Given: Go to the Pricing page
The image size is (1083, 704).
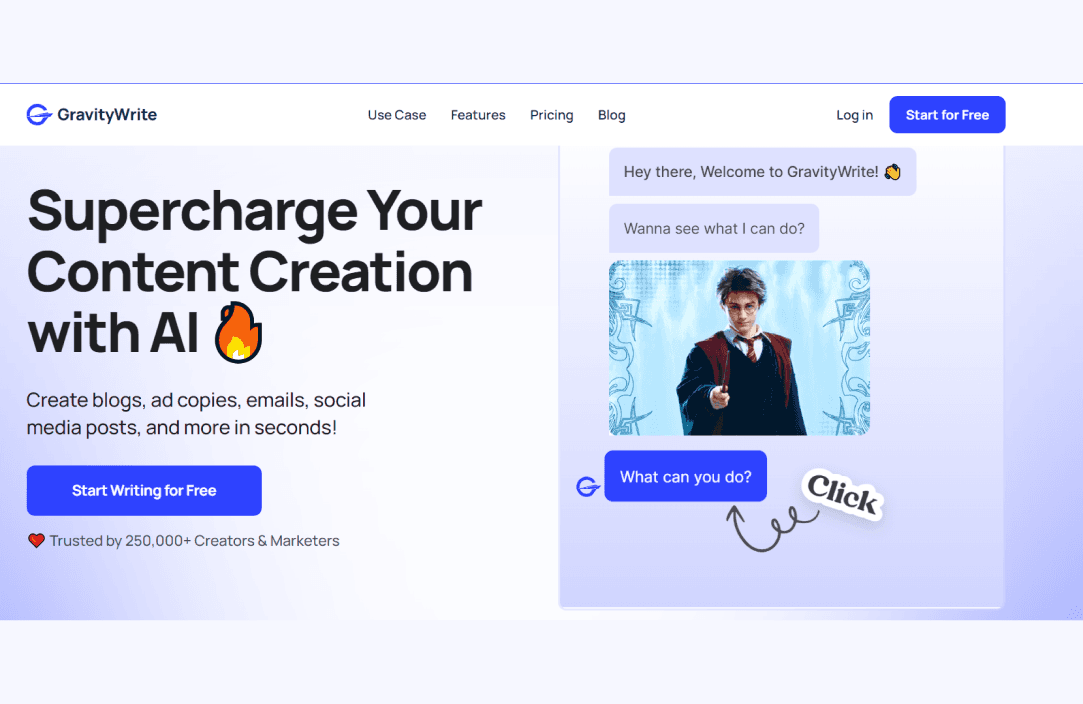Looking at the screenshot, I should coord(551,115).
